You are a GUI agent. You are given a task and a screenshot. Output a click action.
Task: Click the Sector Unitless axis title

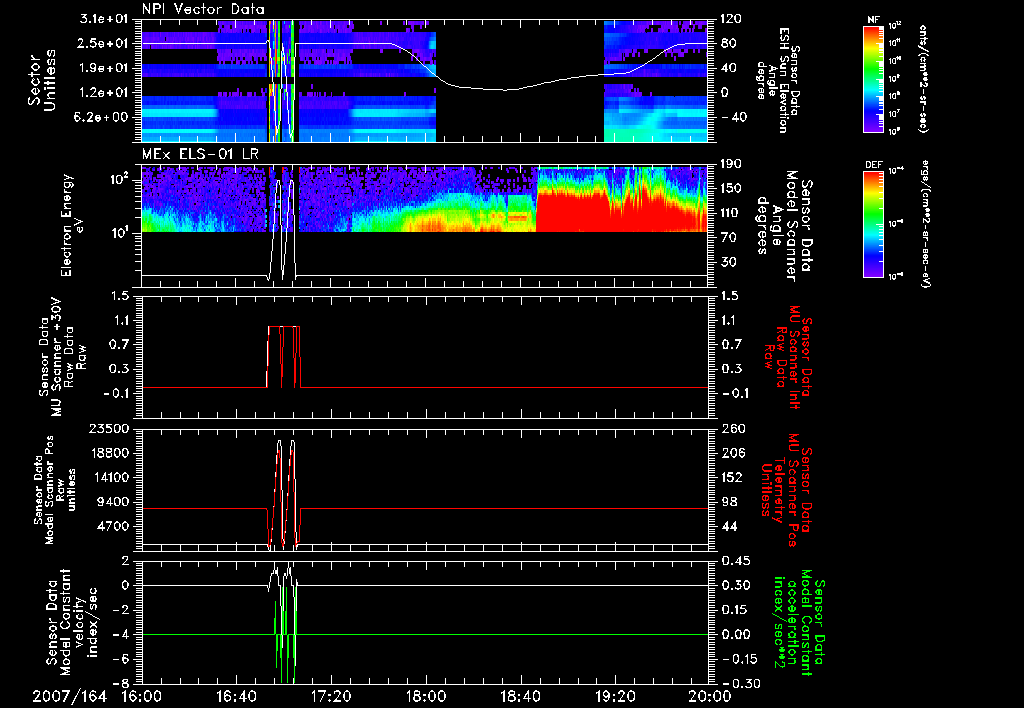click(x=42, y=80)
